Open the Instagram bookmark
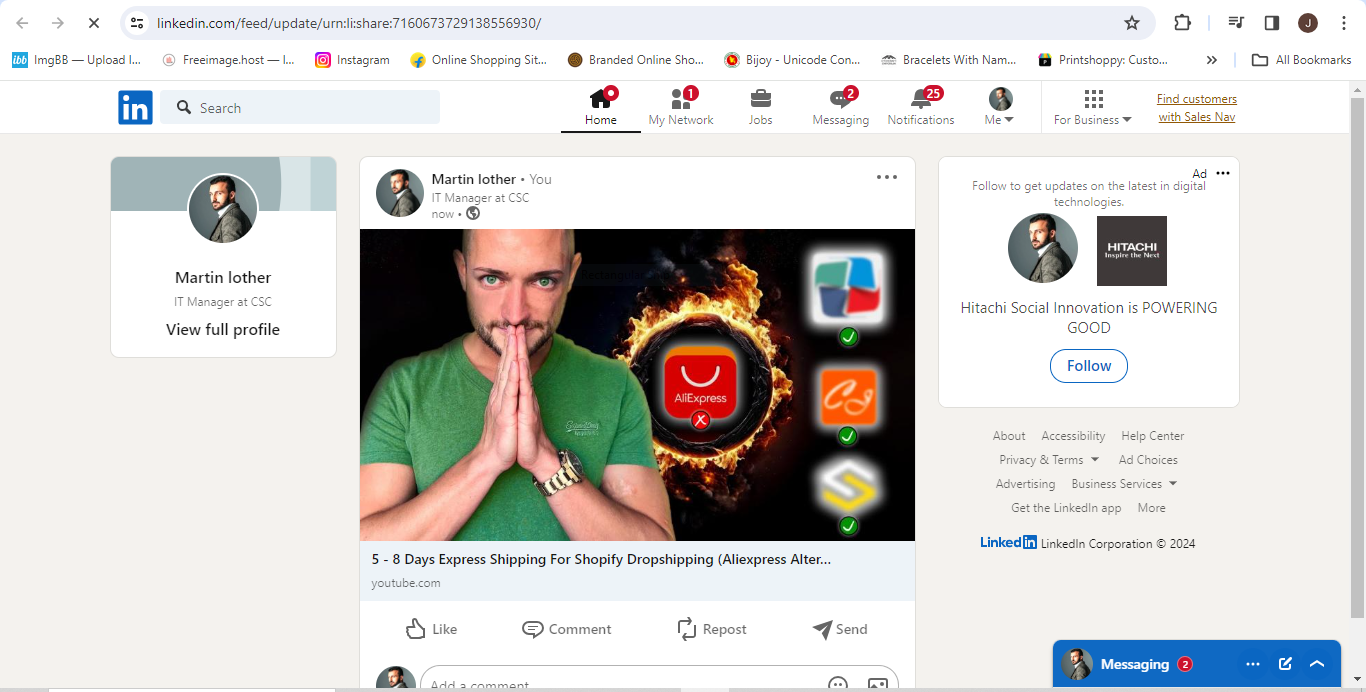Screen dimensions: 1366x692 (352, 60)
